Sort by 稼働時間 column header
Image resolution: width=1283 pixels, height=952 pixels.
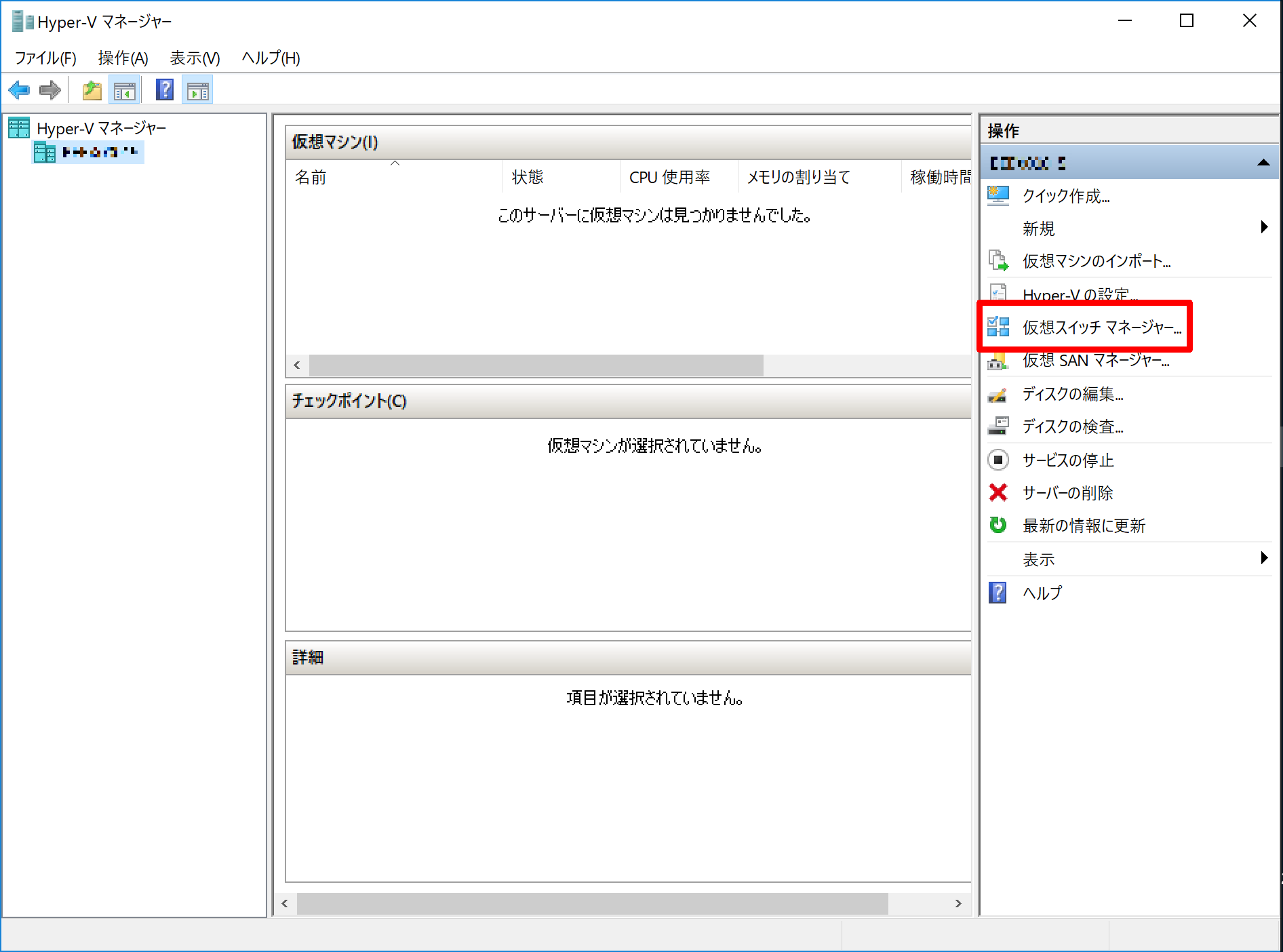click(x=936, y=178)
